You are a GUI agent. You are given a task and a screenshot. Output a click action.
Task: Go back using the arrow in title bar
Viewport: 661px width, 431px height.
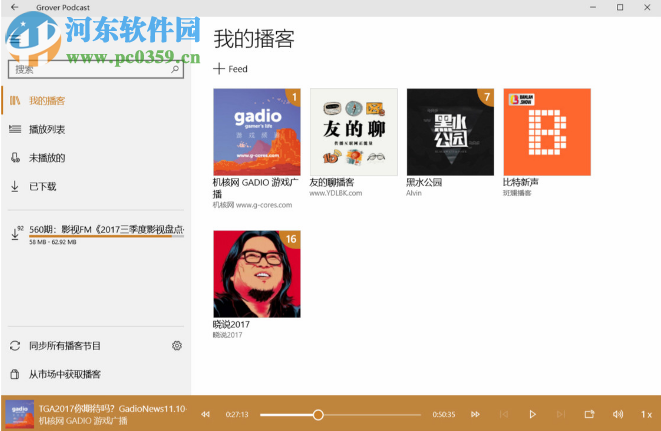14,7
